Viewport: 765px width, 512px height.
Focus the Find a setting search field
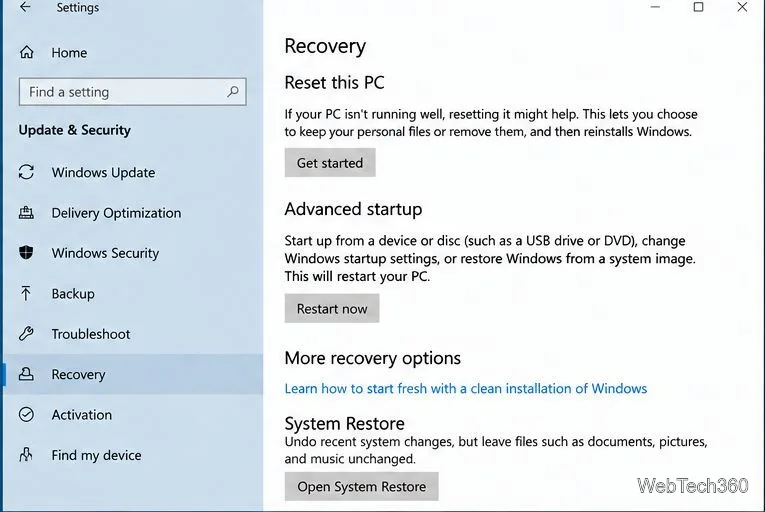click(x=132, y=92)
